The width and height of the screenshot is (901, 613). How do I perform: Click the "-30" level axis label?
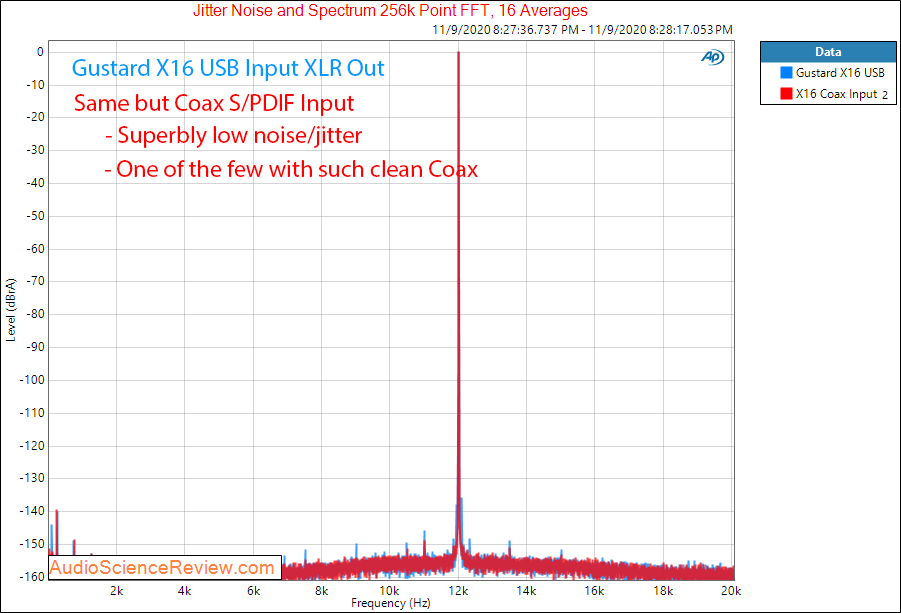click(36, 150)
